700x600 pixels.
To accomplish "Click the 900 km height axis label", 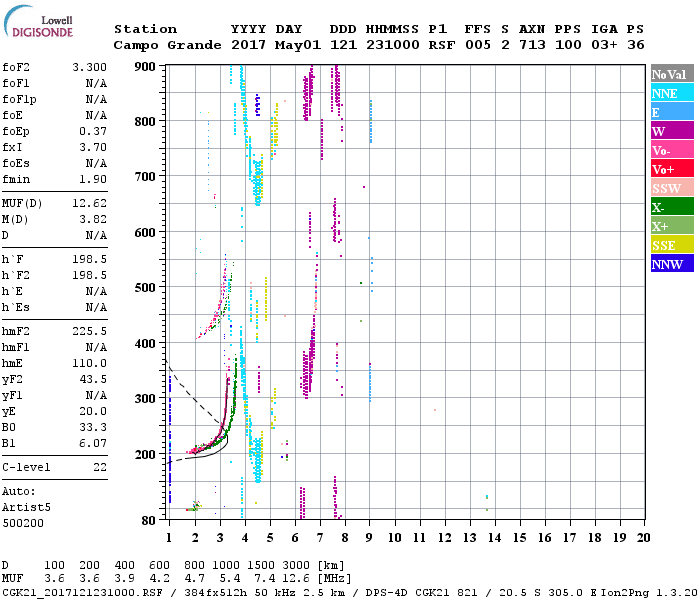I will pos(149,67).
